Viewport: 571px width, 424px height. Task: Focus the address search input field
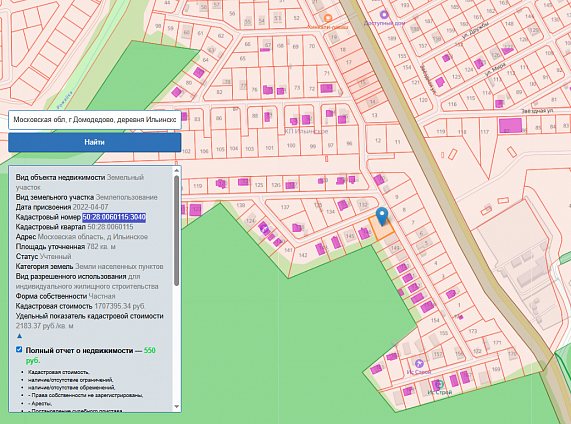pos(95,120)
